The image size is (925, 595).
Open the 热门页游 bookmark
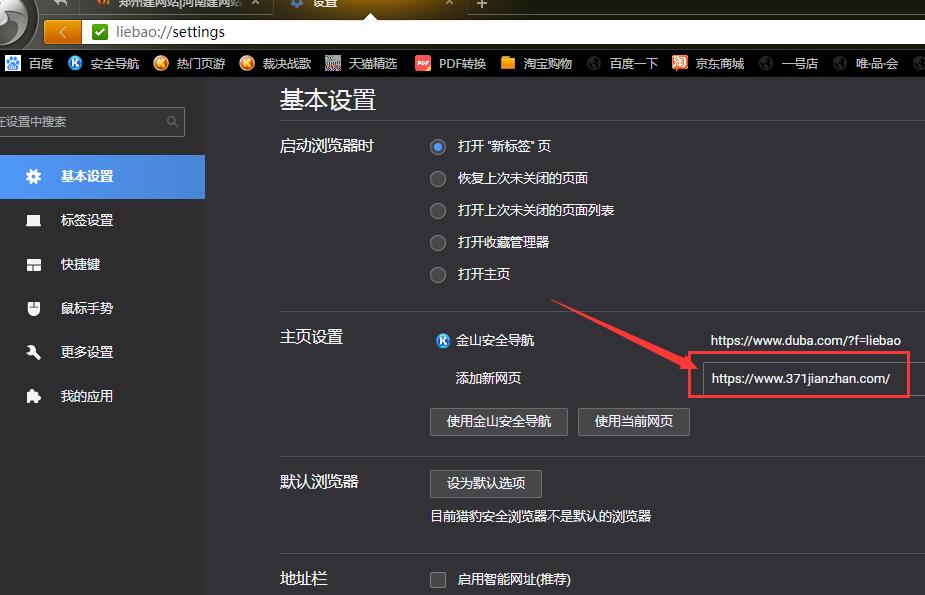189,63
